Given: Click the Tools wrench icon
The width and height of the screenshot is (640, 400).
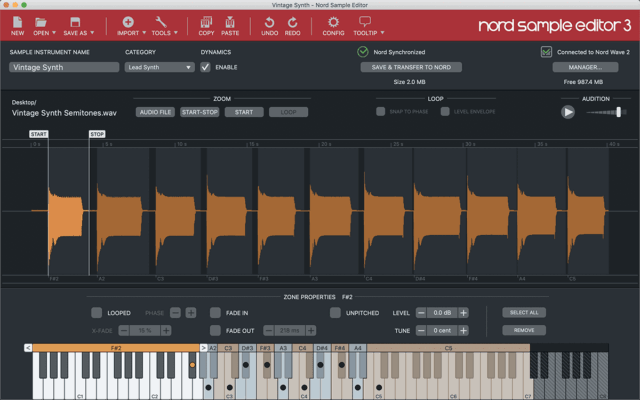Looking at the screenshot, I should click(x=161, y=22).
